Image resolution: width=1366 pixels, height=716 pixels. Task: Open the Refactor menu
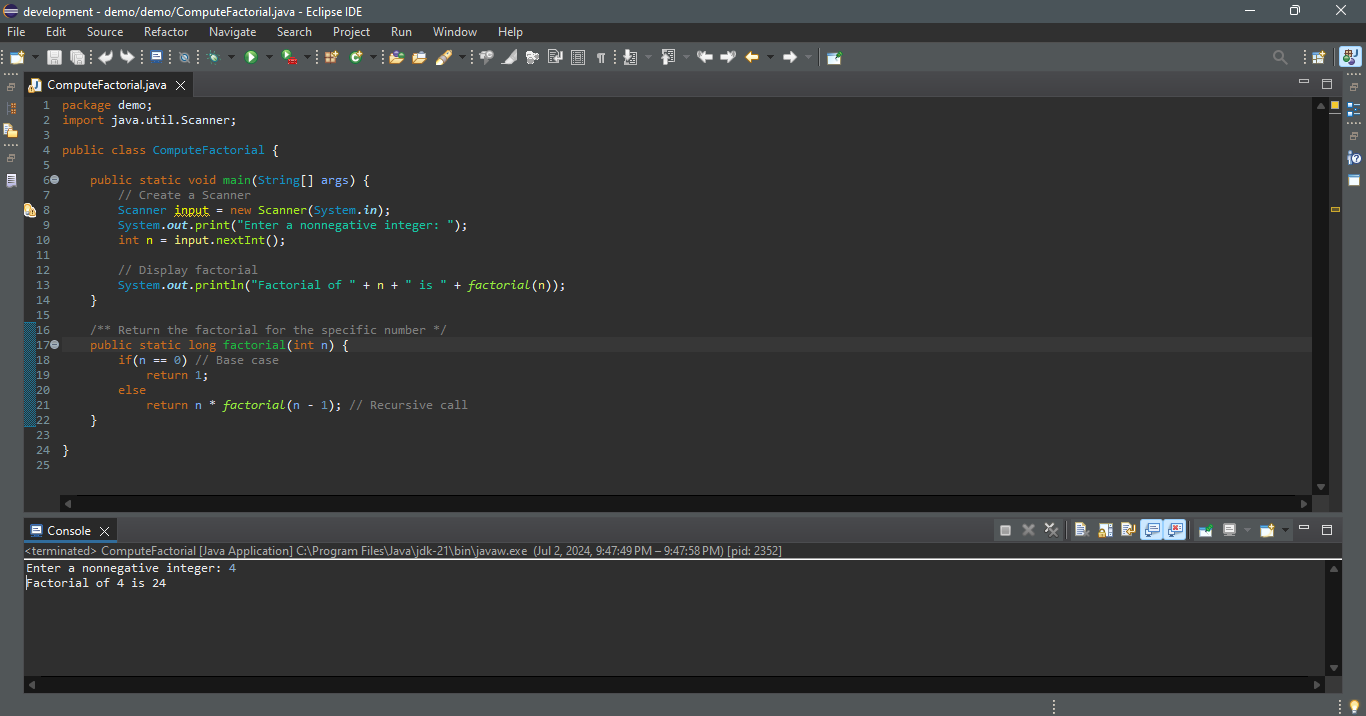coord(166,32)
